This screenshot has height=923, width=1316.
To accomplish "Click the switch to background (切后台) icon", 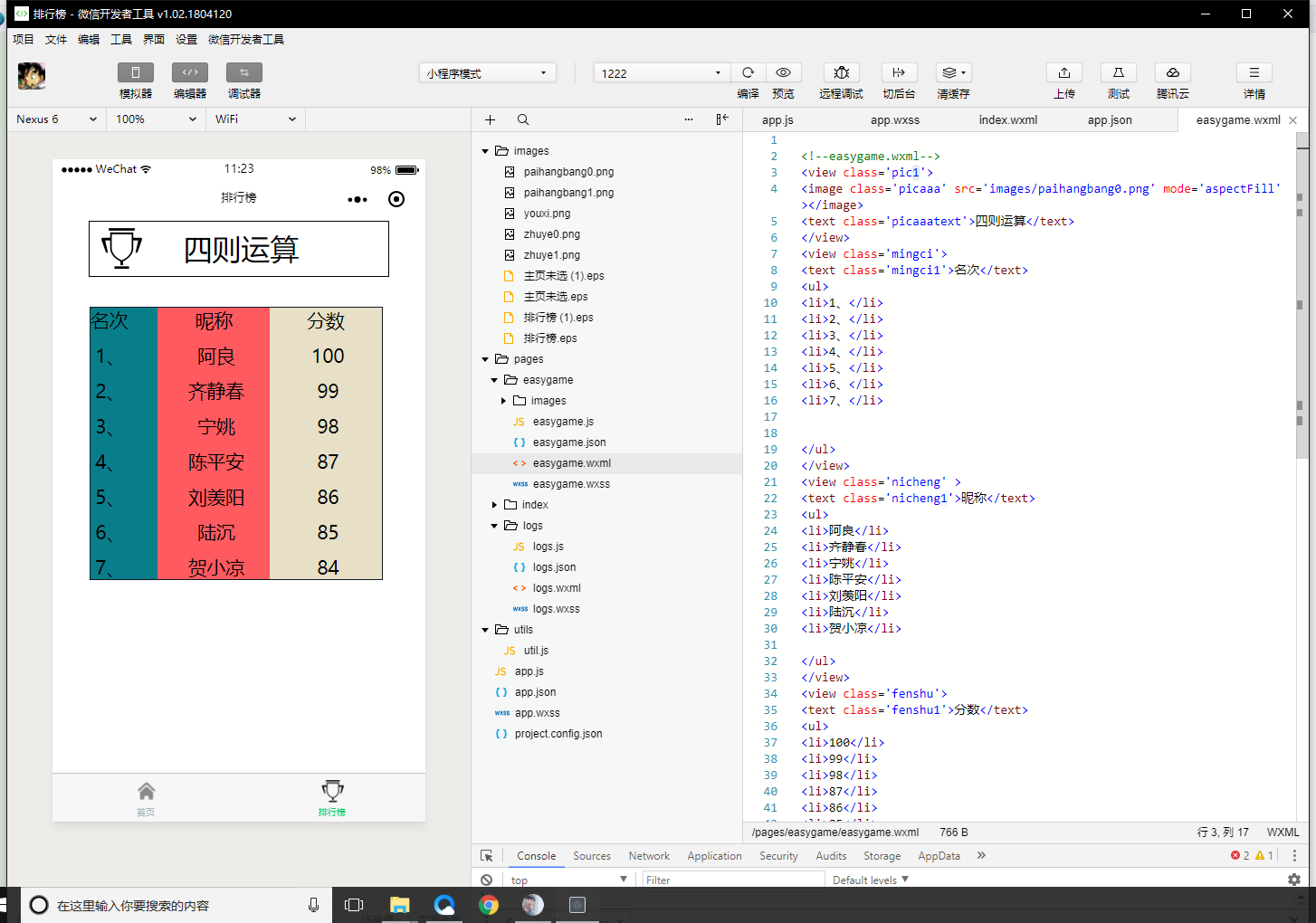I will coord(899,72).
